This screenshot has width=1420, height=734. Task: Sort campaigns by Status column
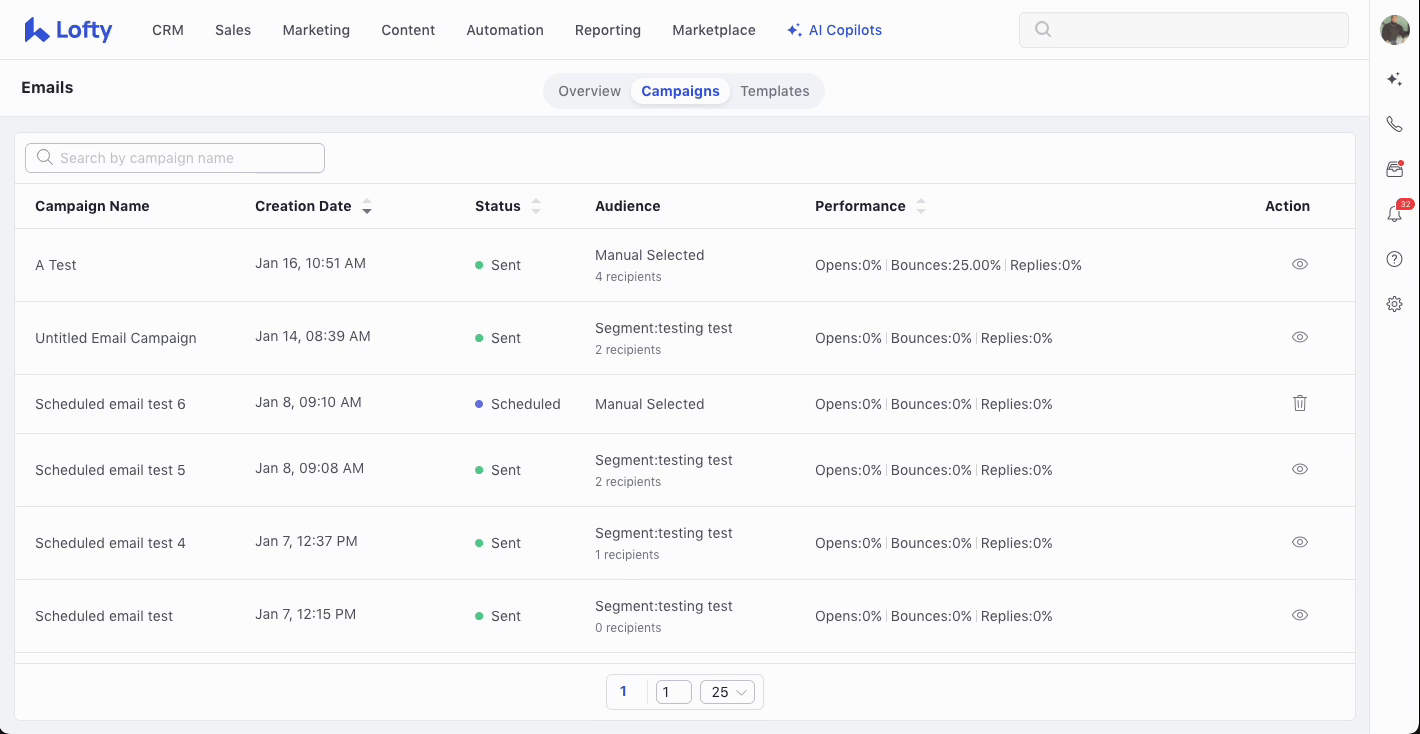point(535,207)
